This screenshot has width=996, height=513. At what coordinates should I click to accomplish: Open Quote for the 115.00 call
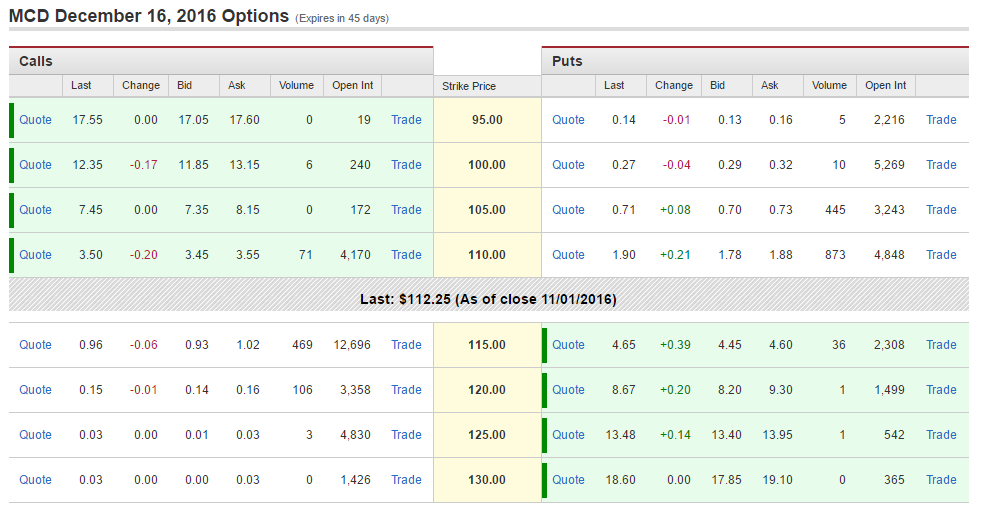tap(35, 345)
